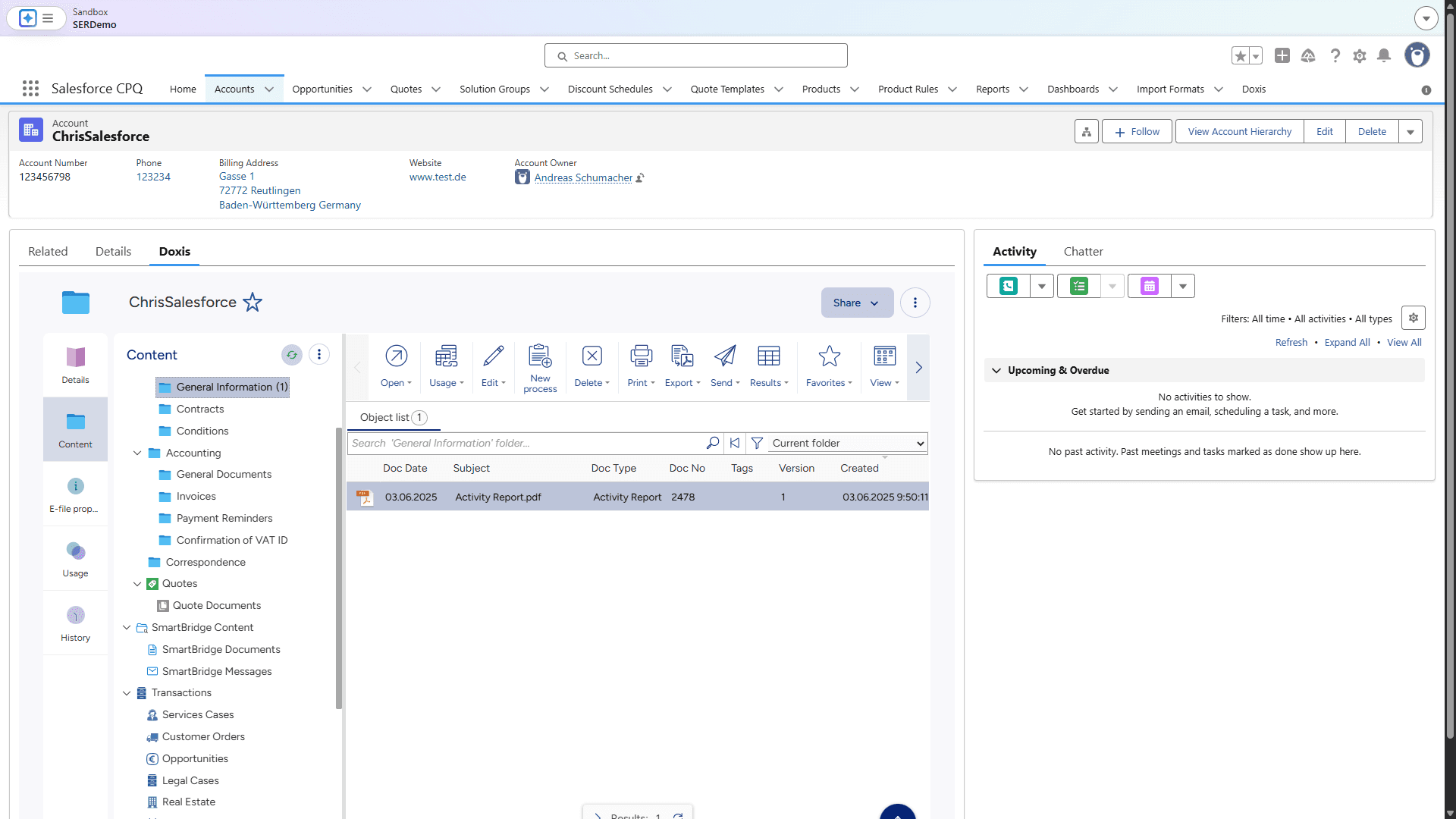1456x819 pixels.
Task: Select the Contracts folder
Action: [200, 409]
